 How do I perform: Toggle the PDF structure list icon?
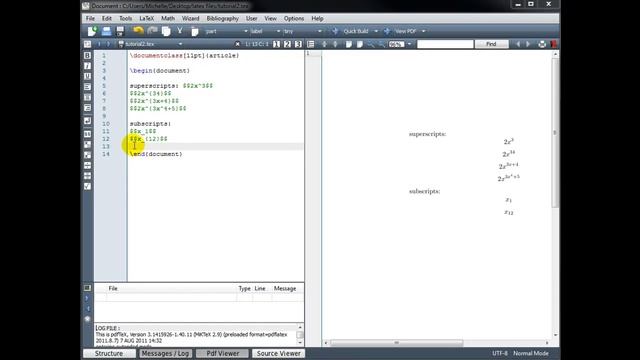(311, 44)
